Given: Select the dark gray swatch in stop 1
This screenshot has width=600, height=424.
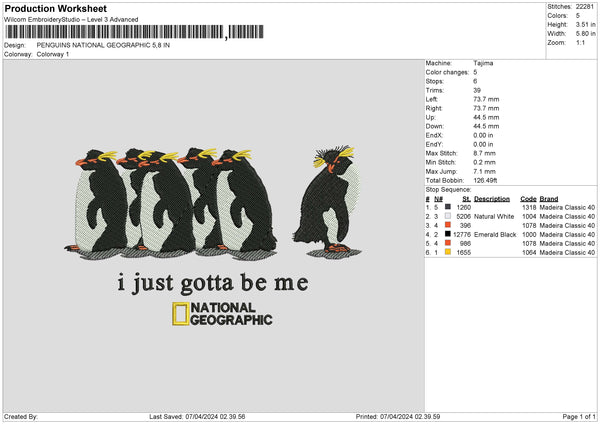Looking at the screenshot, I should point(447,207).
